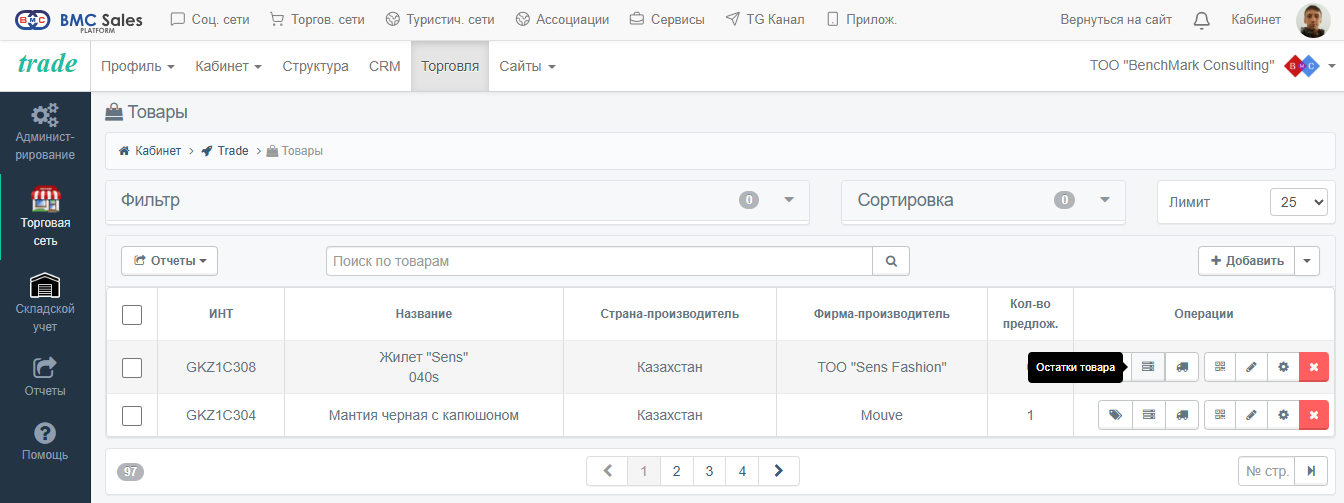Click truck icon in GKZ1C304 row
The width and height of the screenshot is (1344, 503).
point(1182,415)
